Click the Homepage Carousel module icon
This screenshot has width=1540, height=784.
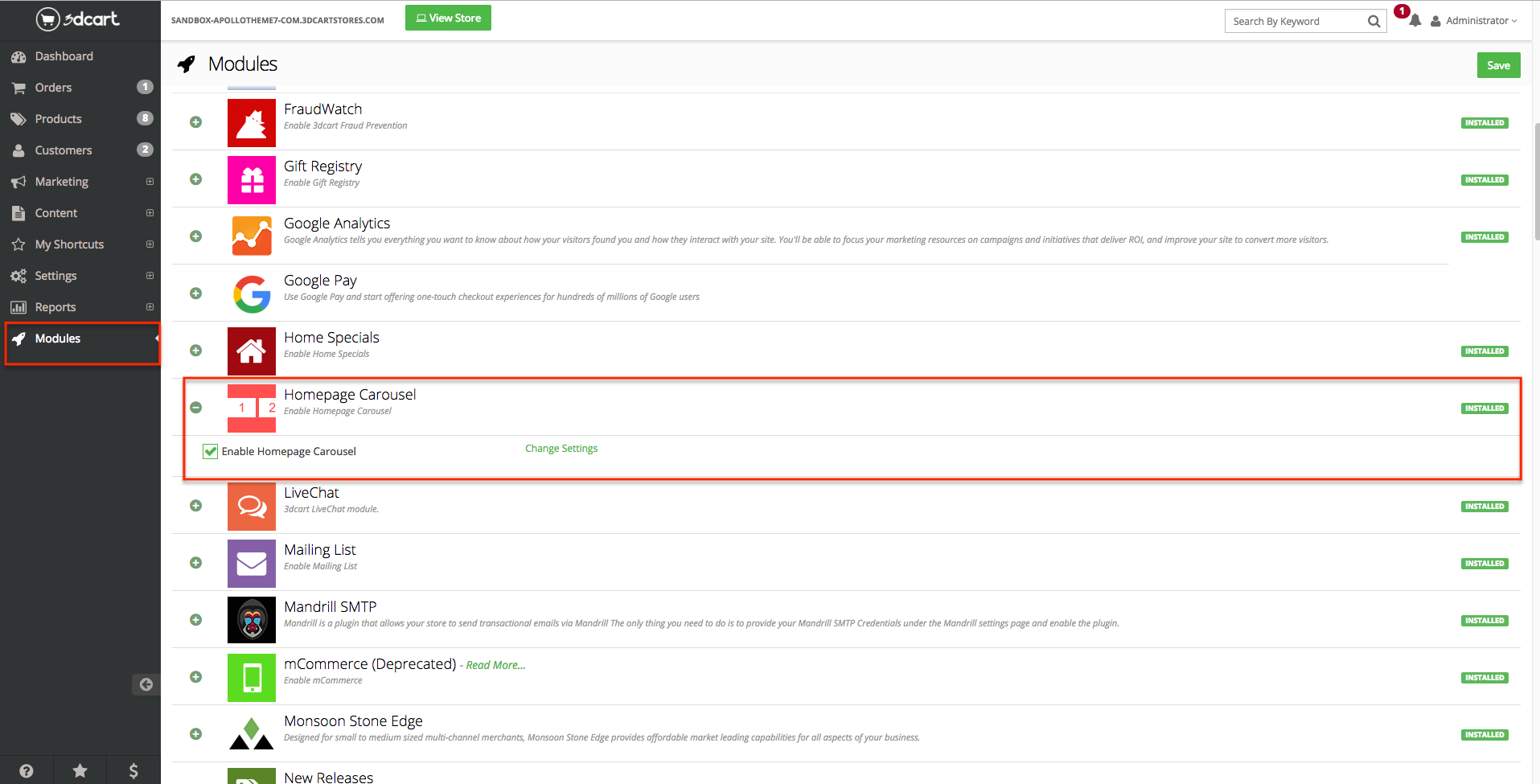tap(252, 408)
